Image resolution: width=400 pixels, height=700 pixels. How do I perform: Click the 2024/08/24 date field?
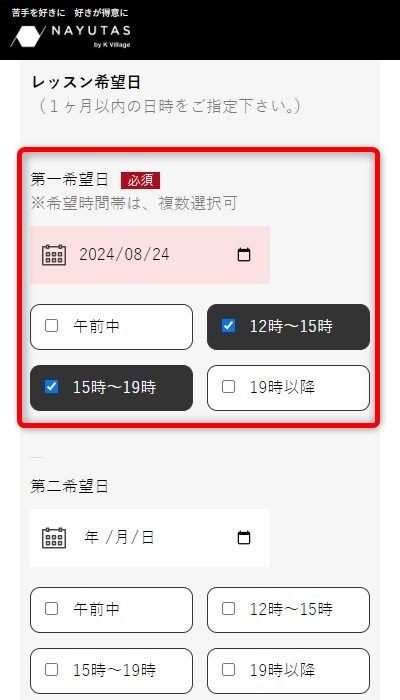(150, 255)
